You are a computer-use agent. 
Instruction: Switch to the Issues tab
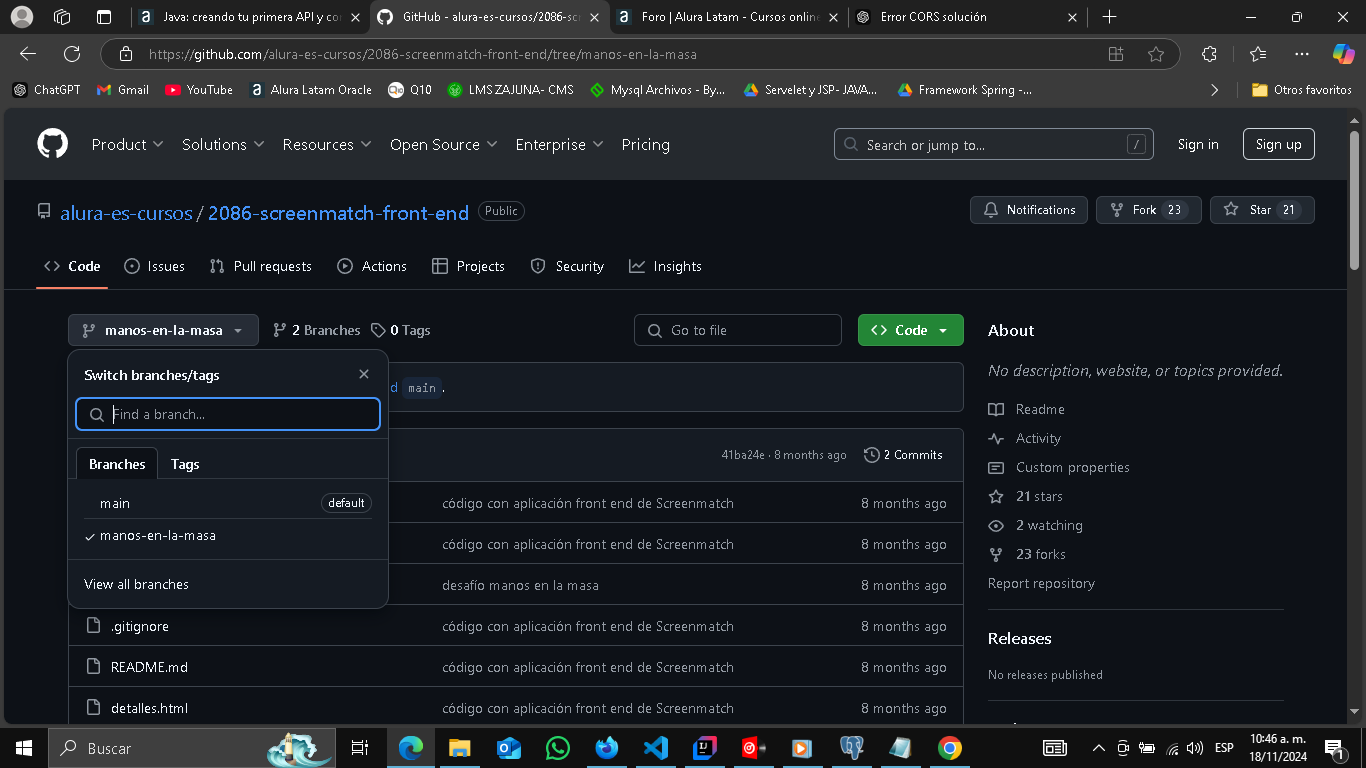(x=154, y=266)
